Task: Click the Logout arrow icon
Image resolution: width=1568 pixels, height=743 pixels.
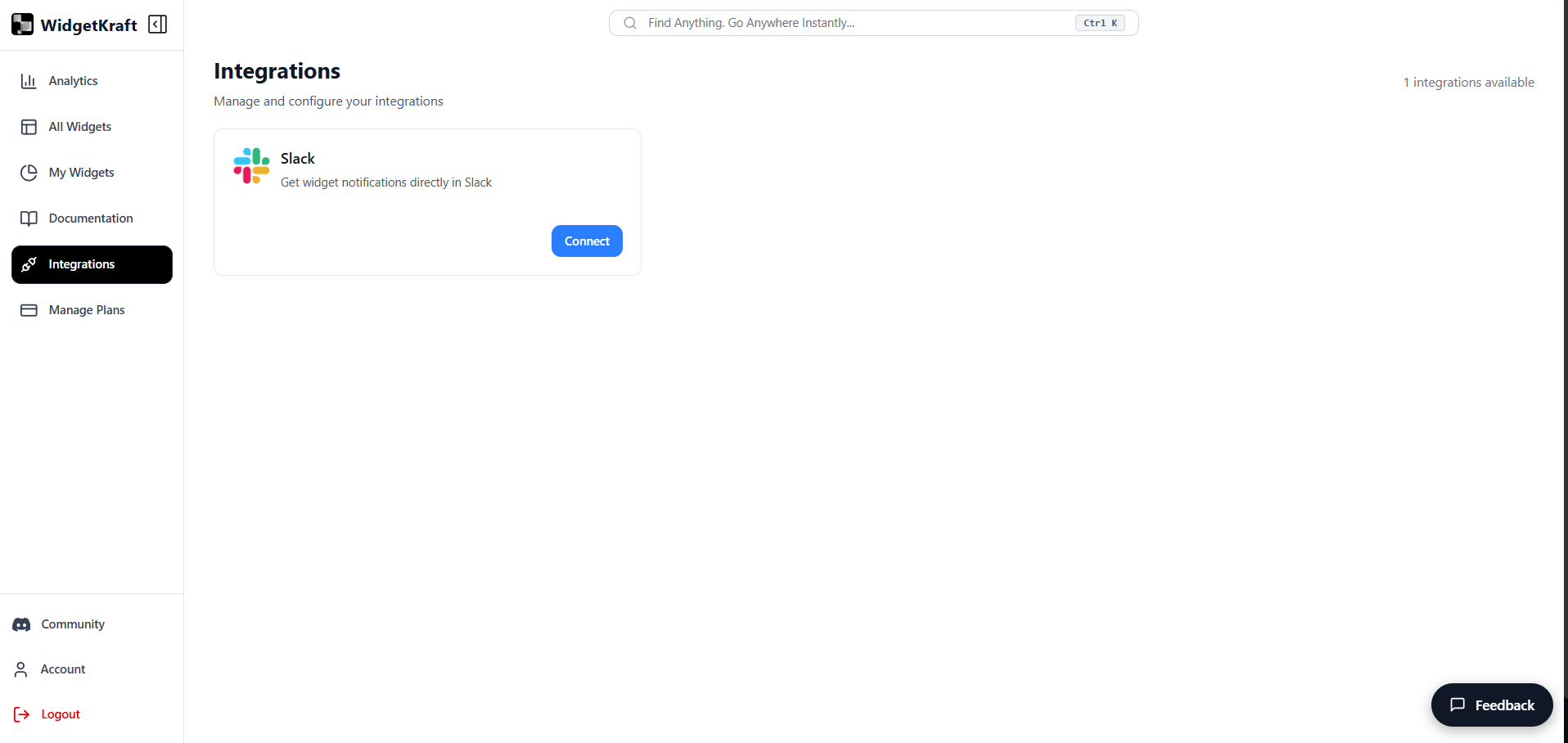Action: (20, 714)
